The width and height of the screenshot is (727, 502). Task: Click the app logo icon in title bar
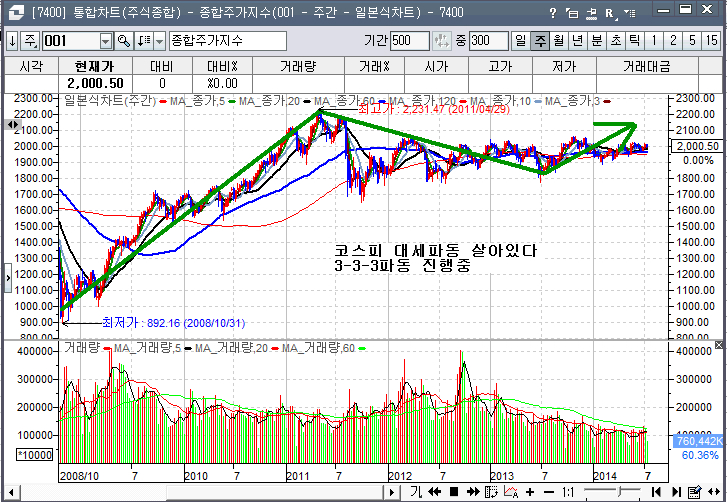17,13
